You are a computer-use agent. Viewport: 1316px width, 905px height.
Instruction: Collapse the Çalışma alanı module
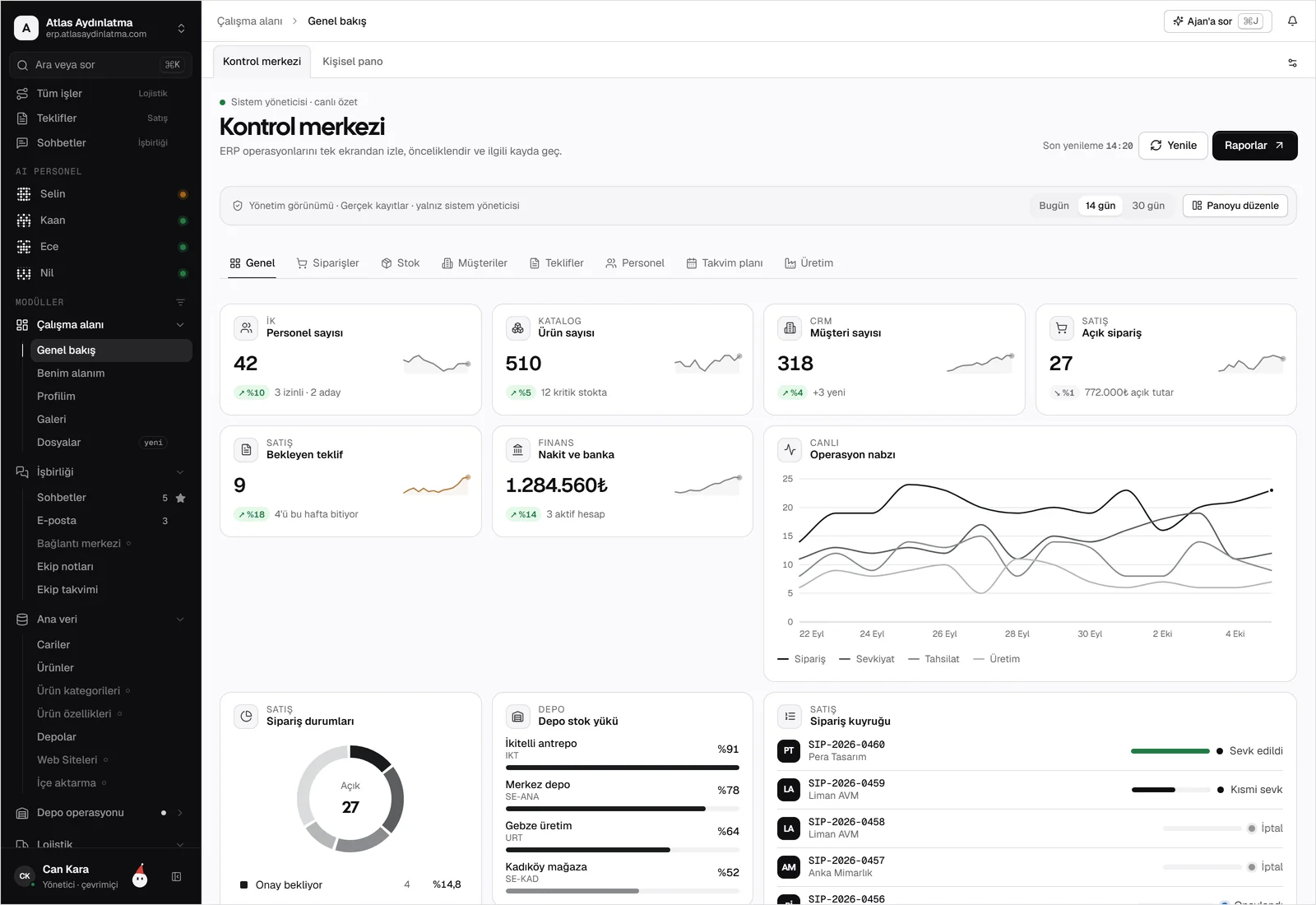coord(180,325)
